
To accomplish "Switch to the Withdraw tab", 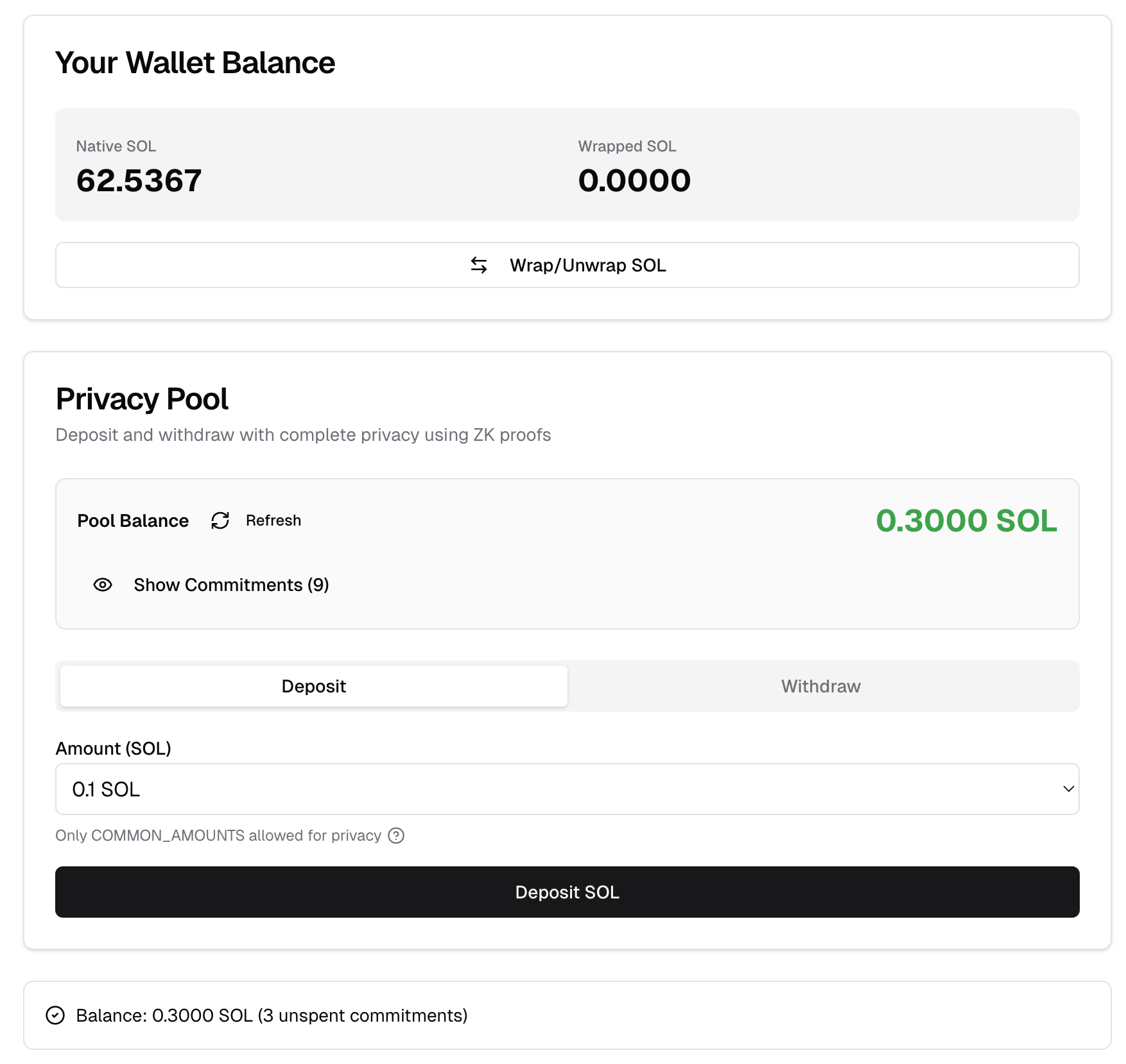I will [820, 686].
